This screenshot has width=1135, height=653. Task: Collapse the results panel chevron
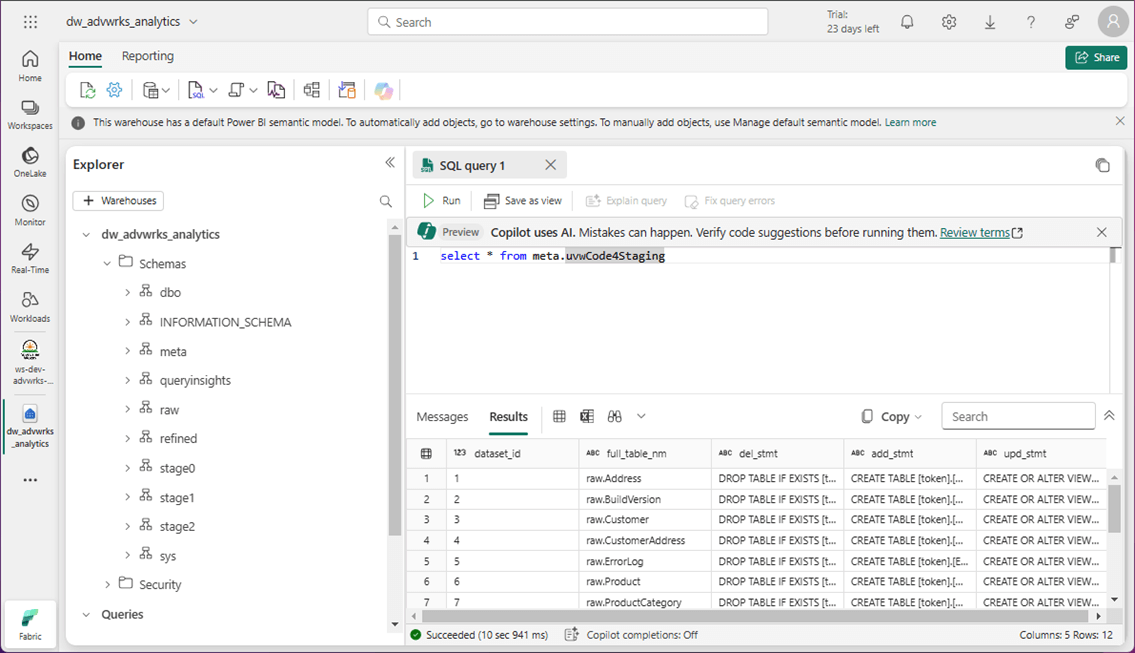(1109, 416)
